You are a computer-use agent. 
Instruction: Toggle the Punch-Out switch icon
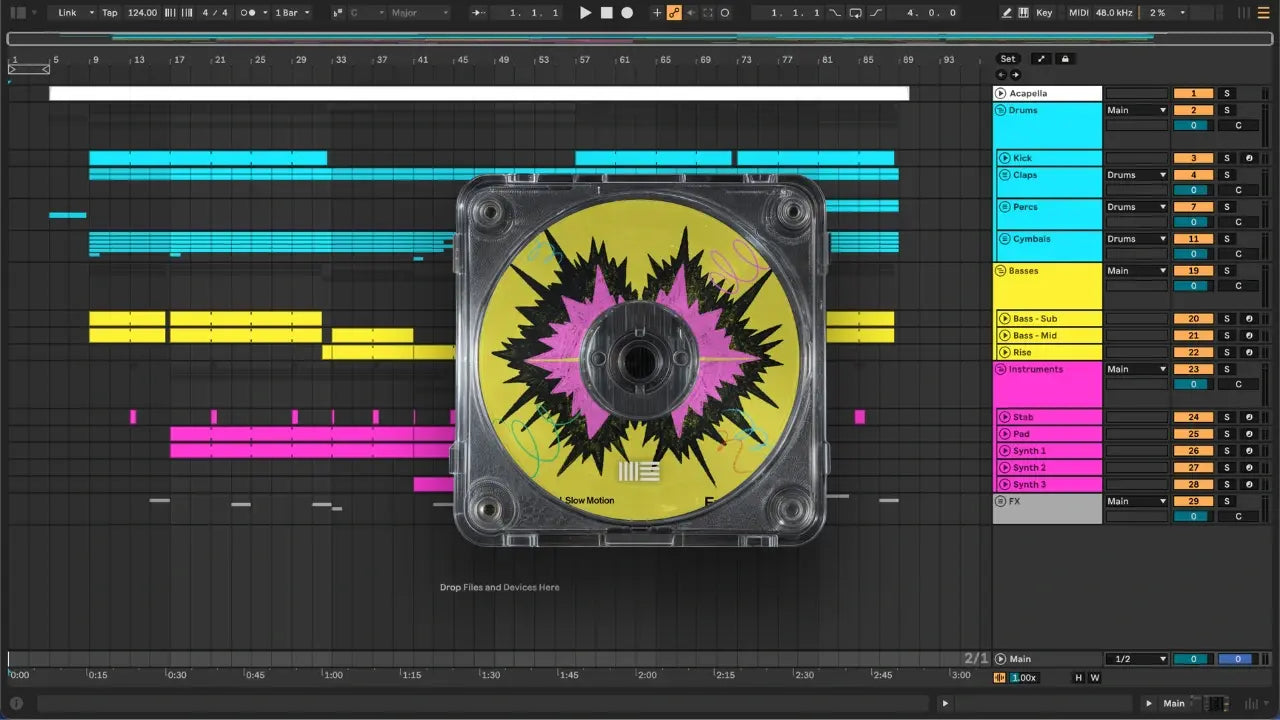click(x=876, y=13)
